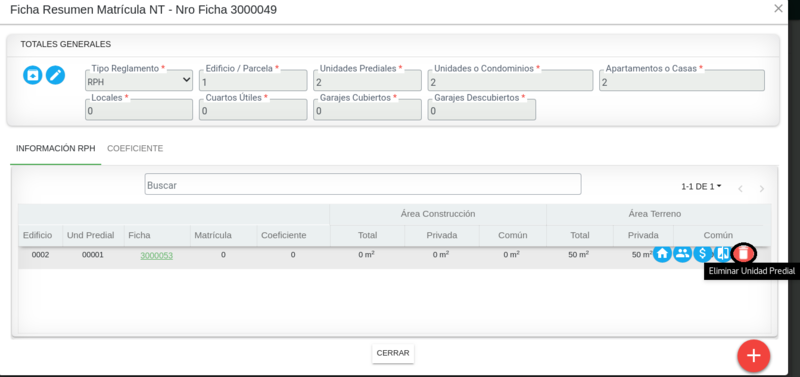Switch to the COEFICIENTE tab
Viewport: 800px width, 377px height.
click(135, 148)
